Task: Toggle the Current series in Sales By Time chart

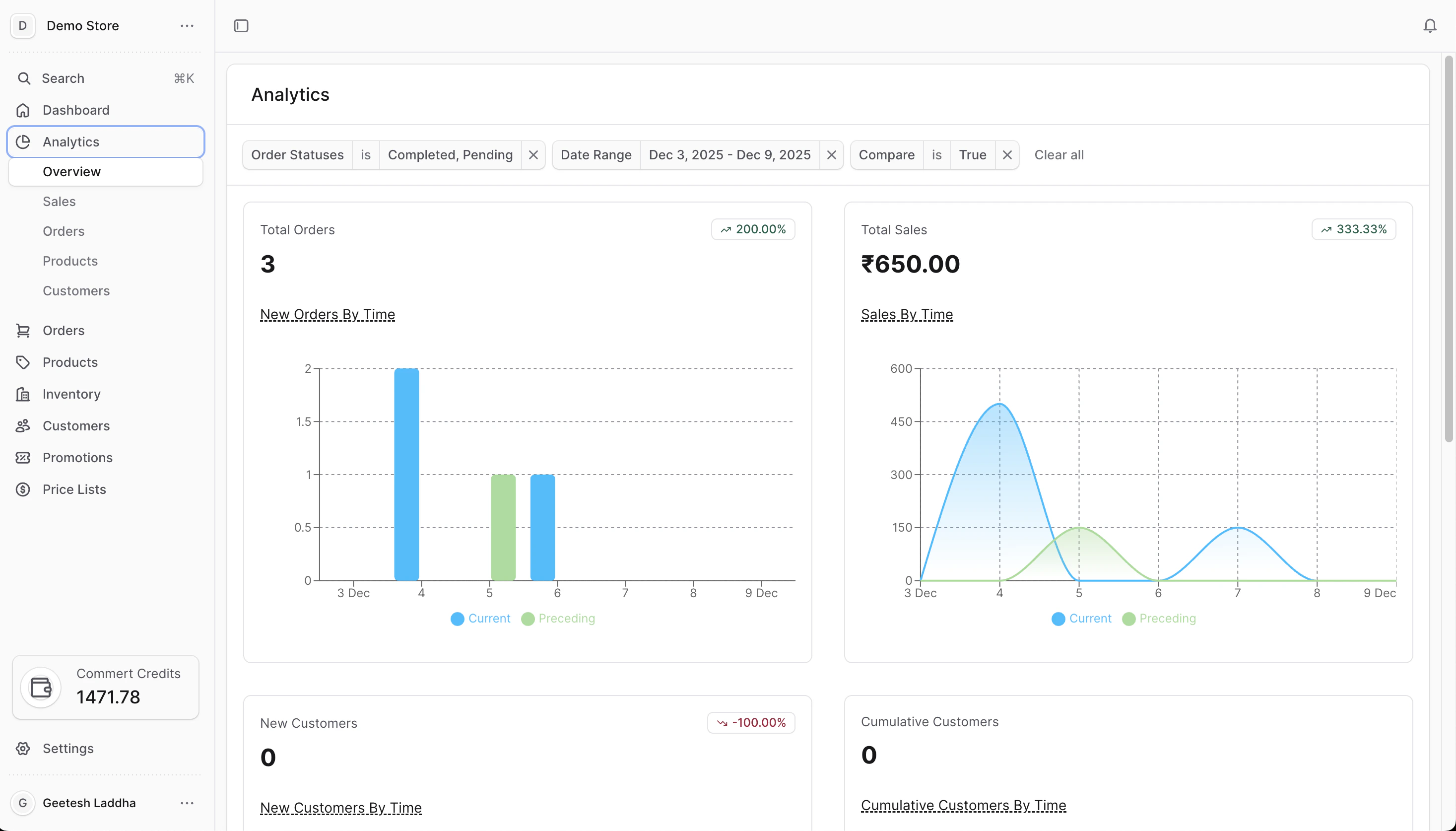Action: point(1089,618)
